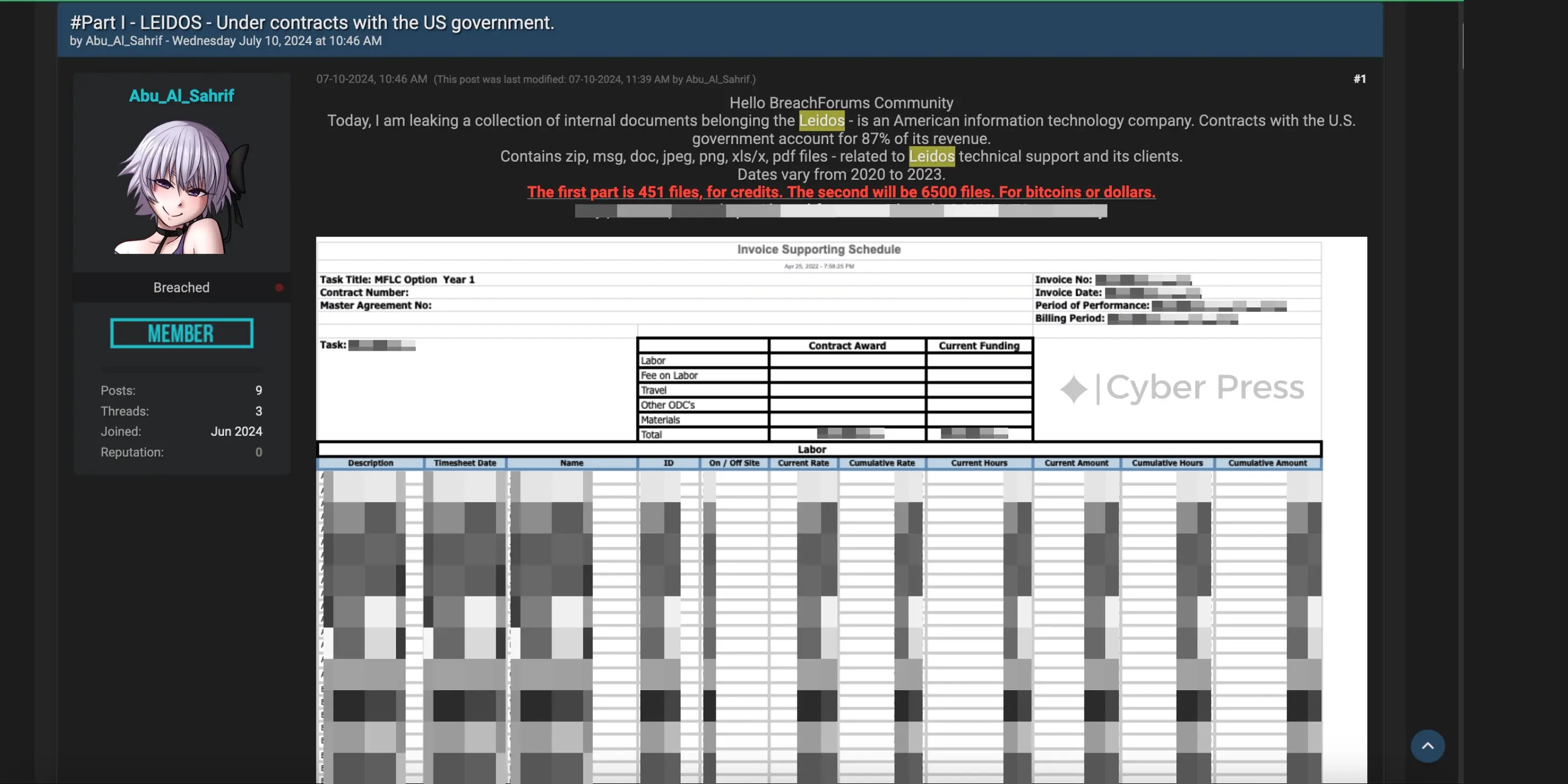Click the "Invoice No:" label
This screenshot has height=784, width=1568.
(x=1063, y=279)
